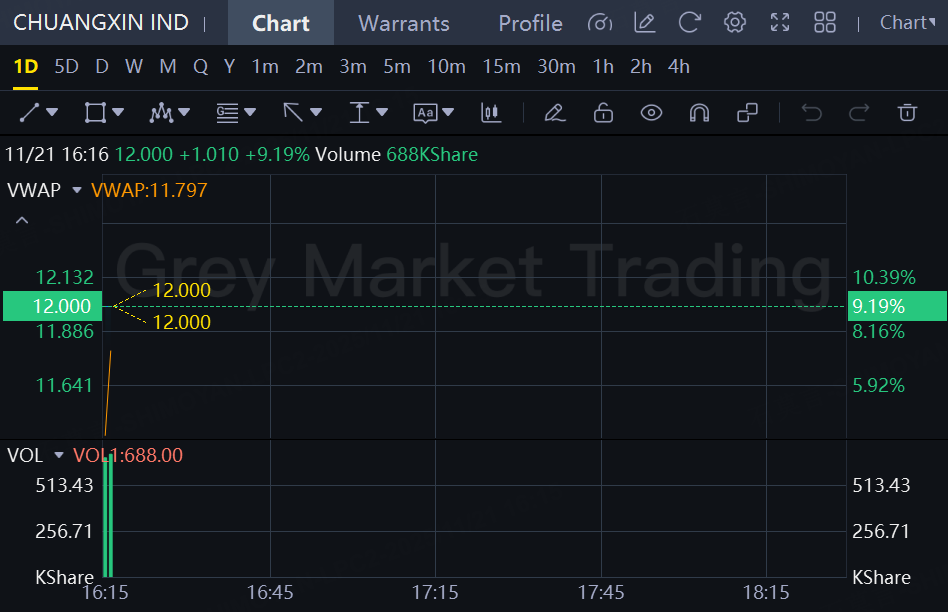Select the 5D timeframe
Viewport: 948px width, 612px height.
[66, 67]
